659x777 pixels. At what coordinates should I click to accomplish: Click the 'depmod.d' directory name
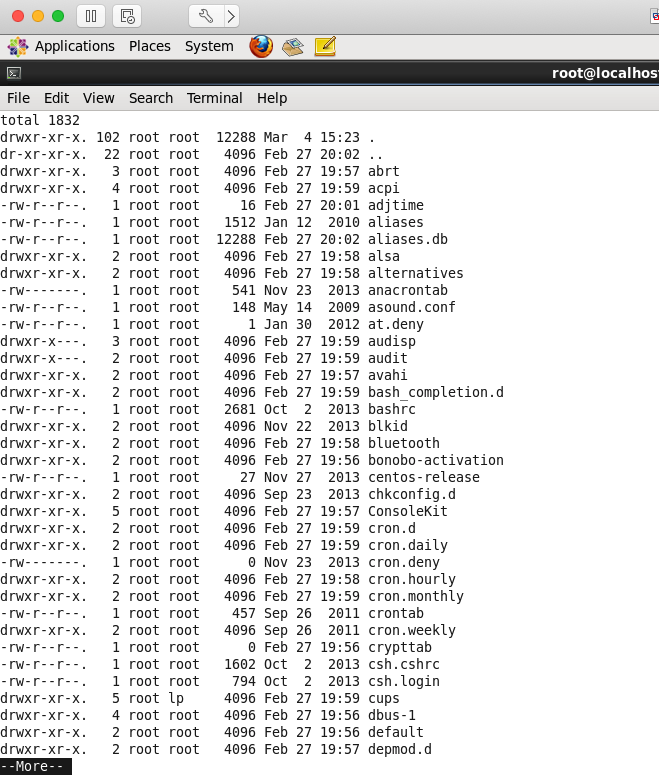coord(399,750)
